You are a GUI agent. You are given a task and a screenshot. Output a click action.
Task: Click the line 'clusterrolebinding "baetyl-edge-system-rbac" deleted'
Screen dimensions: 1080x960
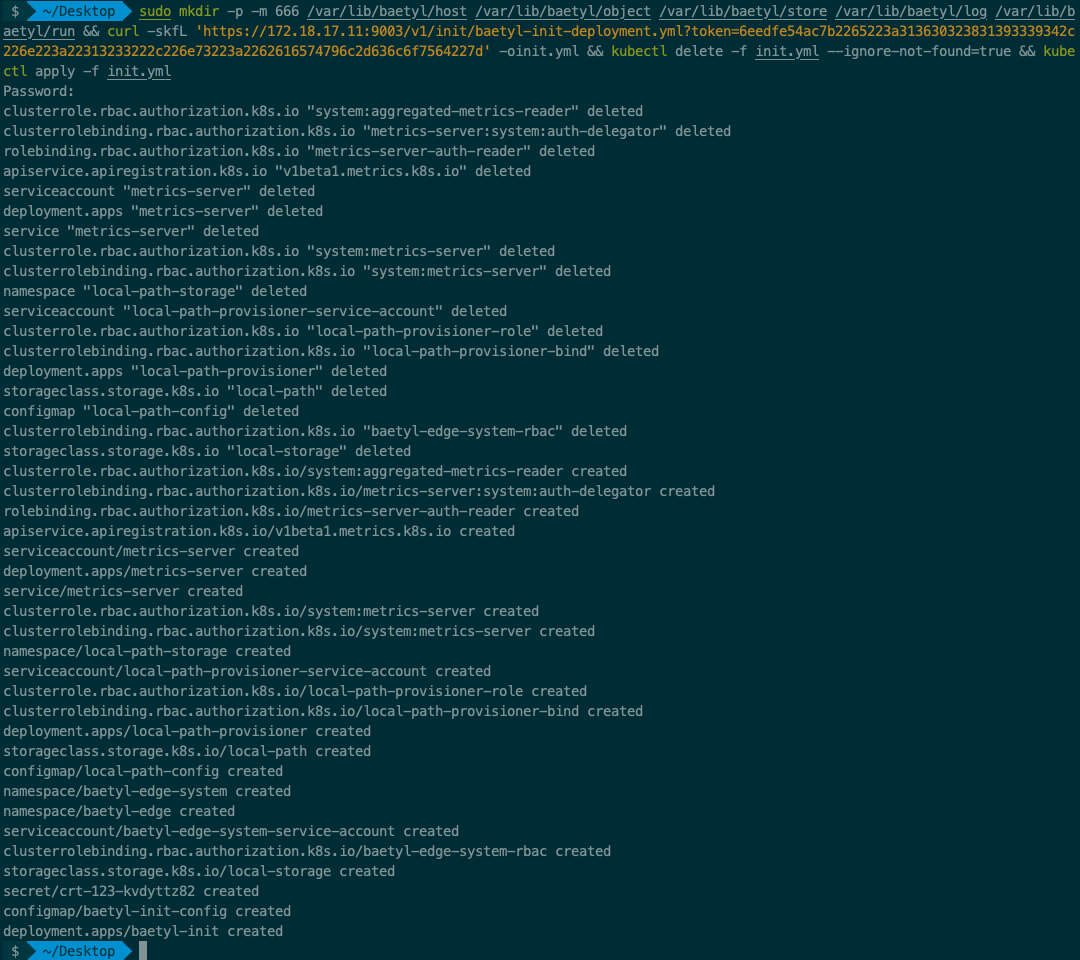click(315, 431)
